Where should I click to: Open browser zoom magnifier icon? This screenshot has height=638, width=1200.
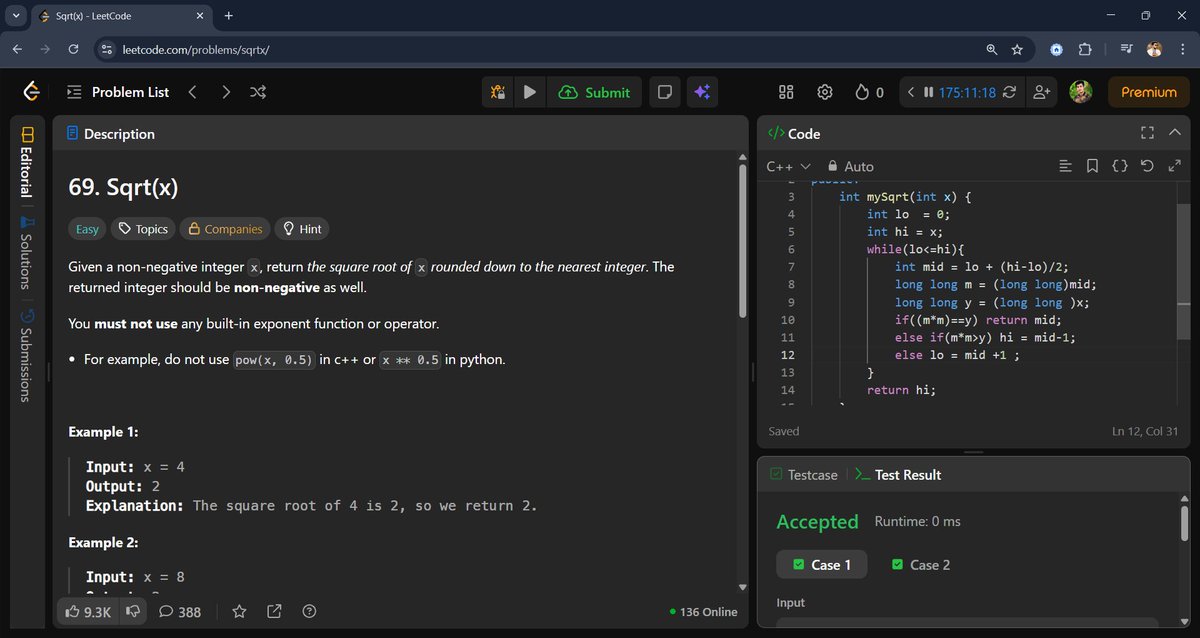(x=992, y=49)
